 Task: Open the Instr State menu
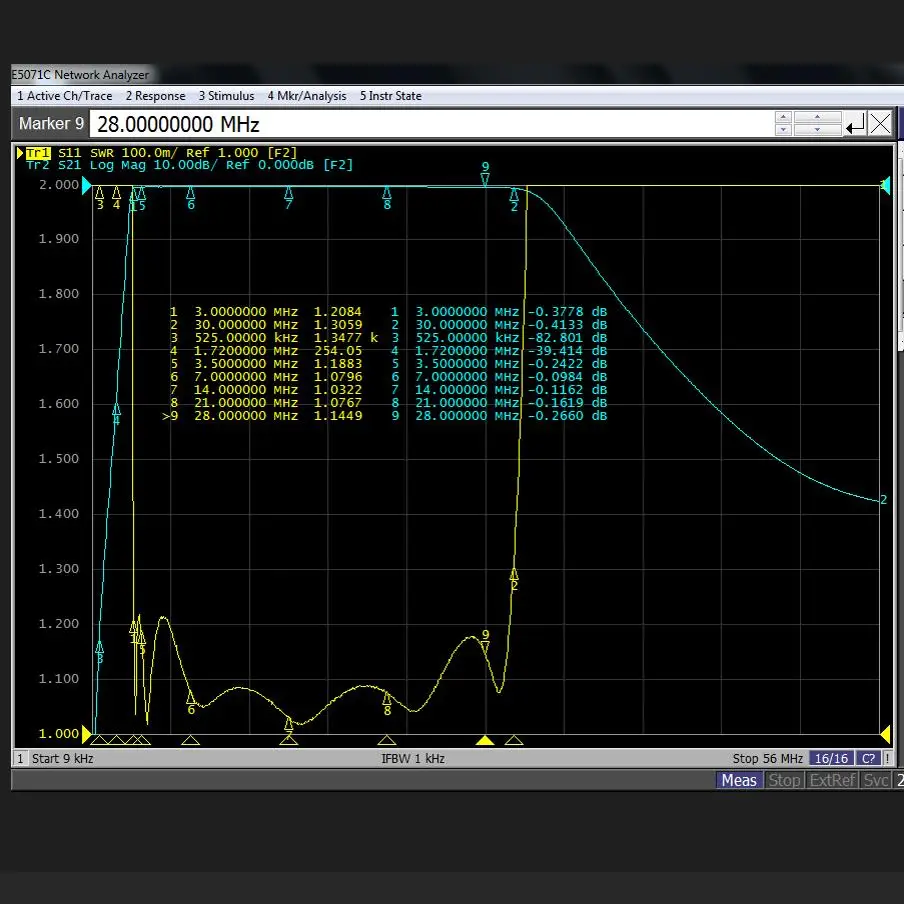tap(390, 96)
